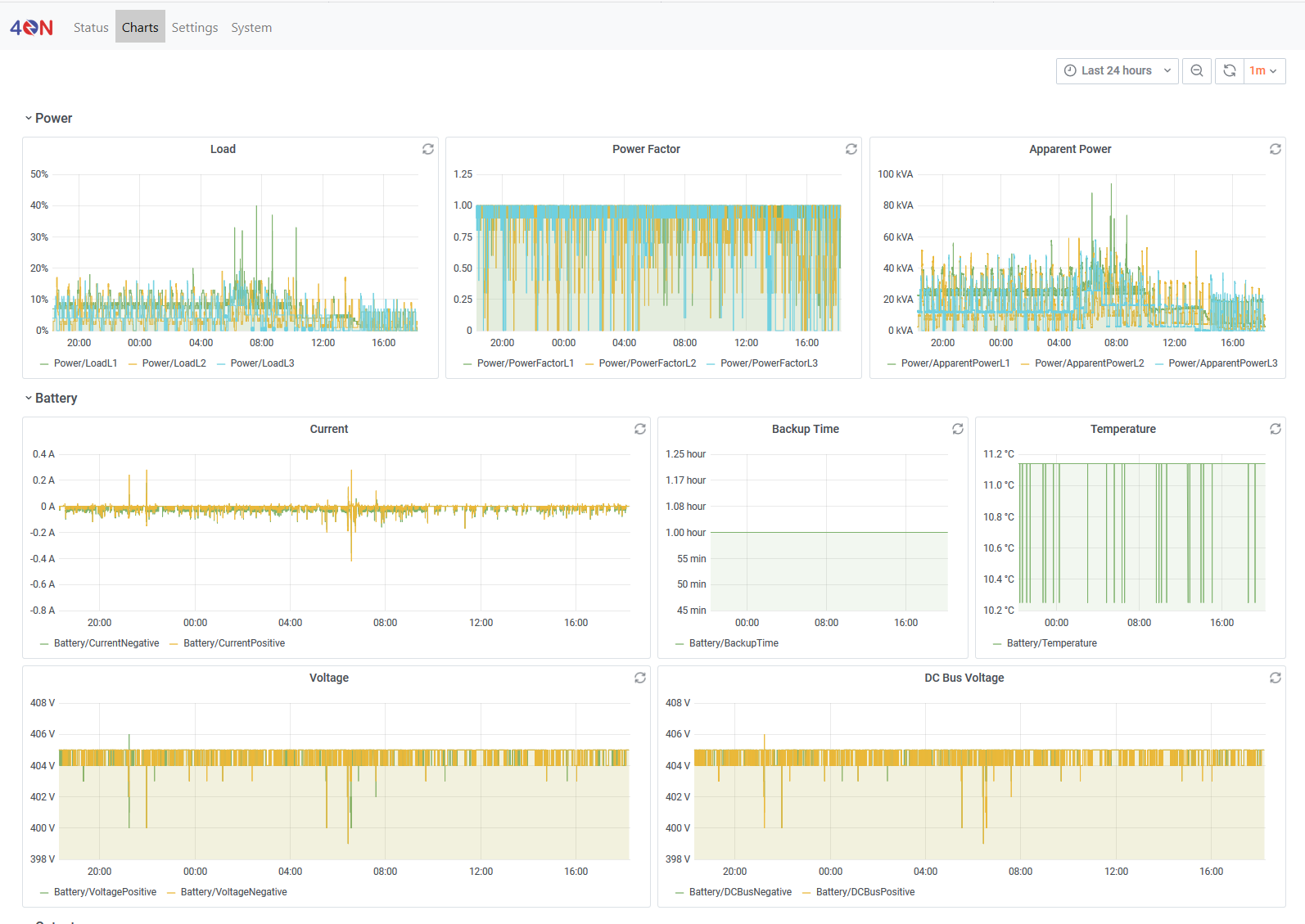
Task: Open the Status page
Action: [91, 27]
